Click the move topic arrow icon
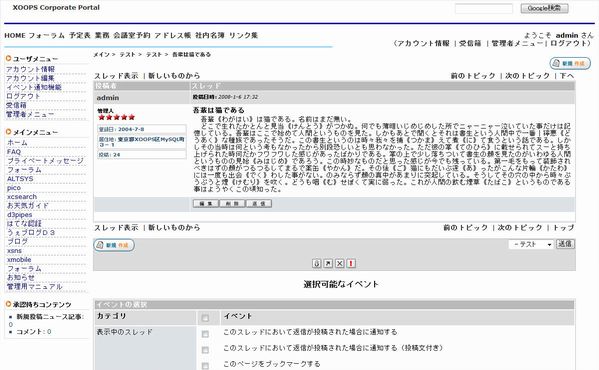This screenshot has height=370, width=599. coord(328,263)
